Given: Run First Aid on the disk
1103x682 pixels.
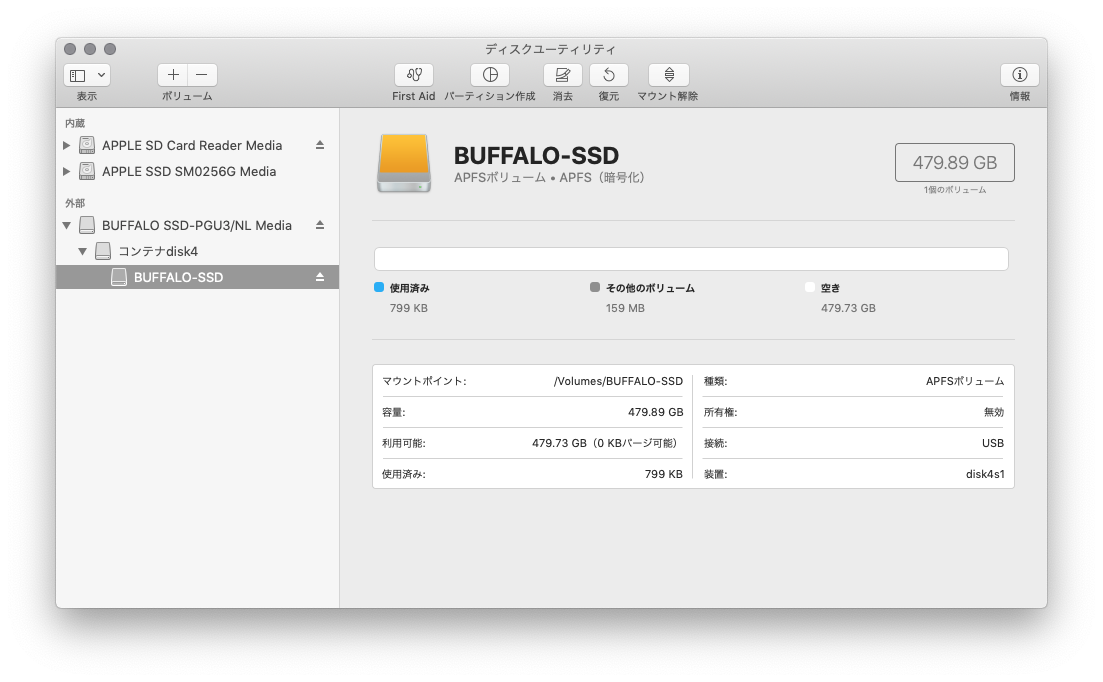Looking at the screenshot, I should (x=414, y=75).
